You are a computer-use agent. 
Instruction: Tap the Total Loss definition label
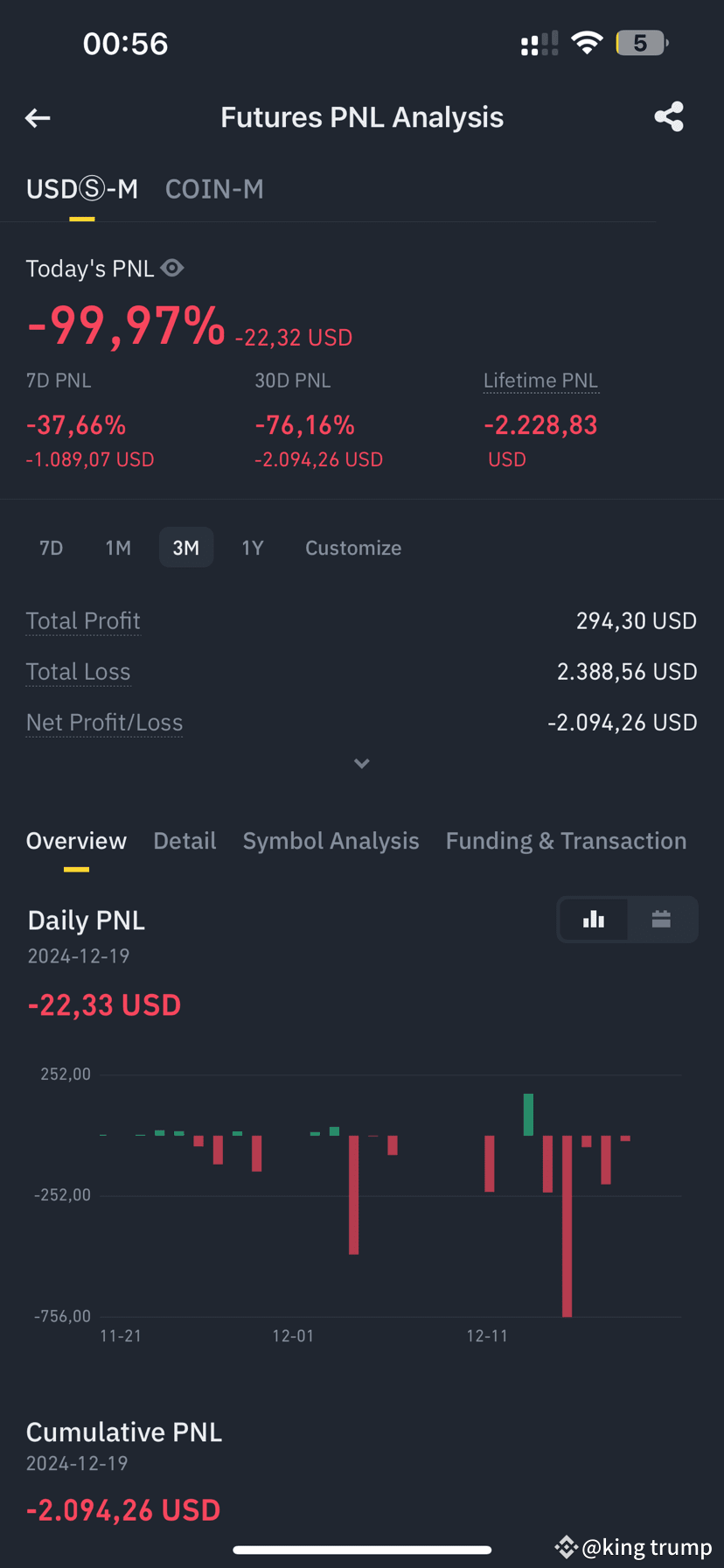pos(78,672)
